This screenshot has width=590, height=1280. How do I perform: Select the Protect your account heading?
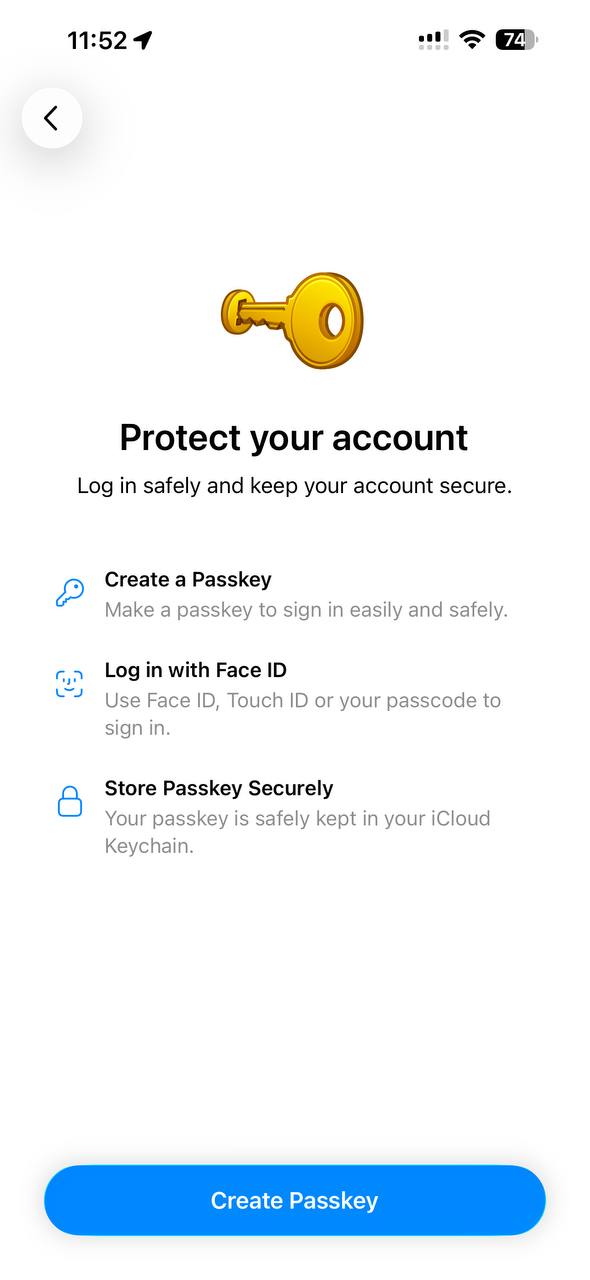294,438
